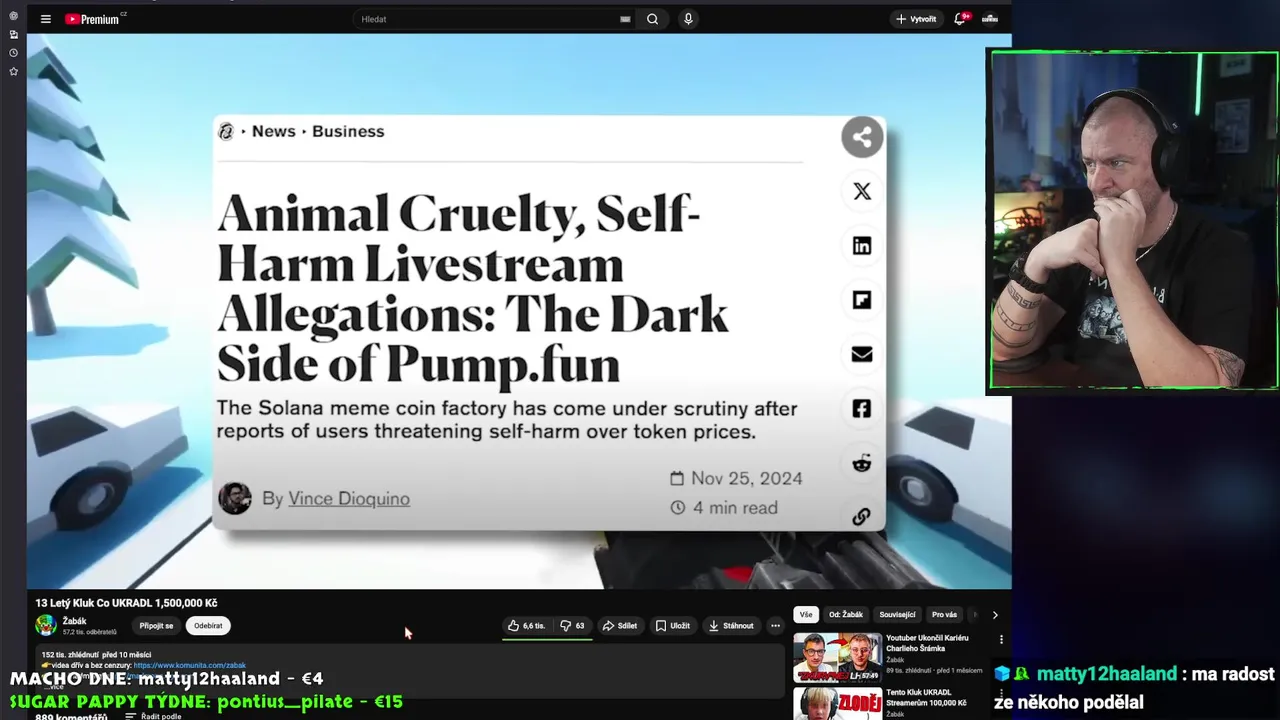The width and height of the screenshot is (1280, 720).
Task: Download video with Stáhnout button
Action: click(731, 626)
